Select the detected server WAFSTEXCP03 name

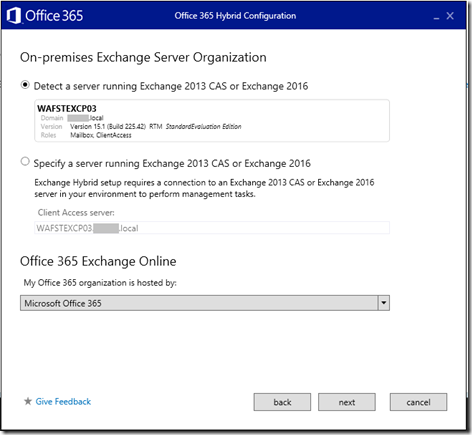(x=67, y=109)
